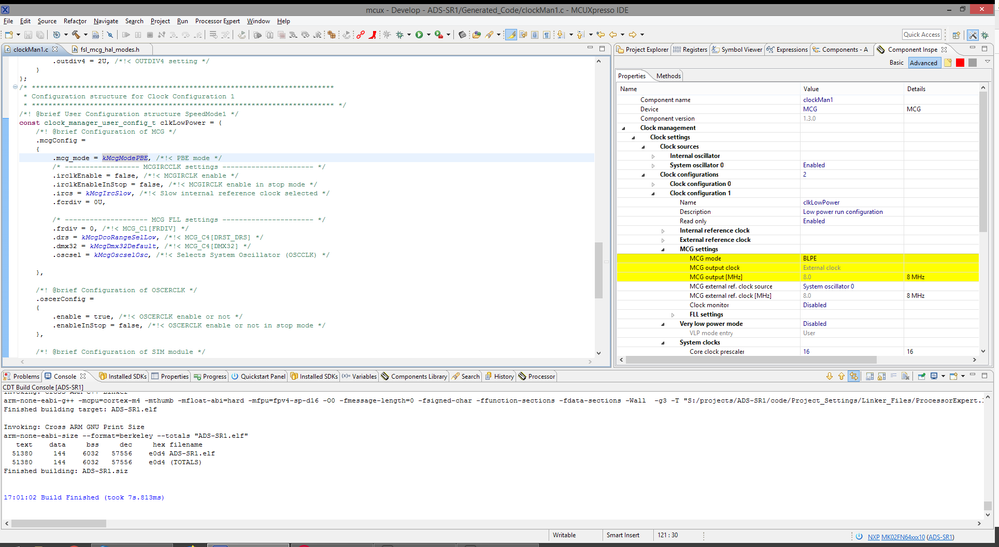Image resolution: width=999 pixels, height=547 pixels.
Task: Expand the Internal oscillator tree node
Action: pyautogui.click(x=653, y=156)
